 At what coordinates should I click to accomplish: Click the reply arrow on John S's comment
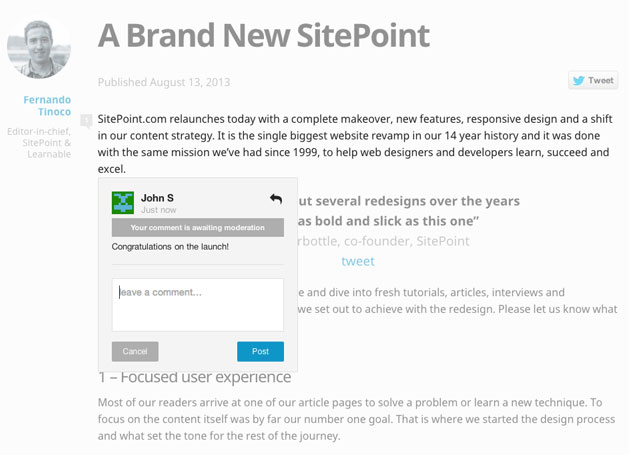point(276,199)
